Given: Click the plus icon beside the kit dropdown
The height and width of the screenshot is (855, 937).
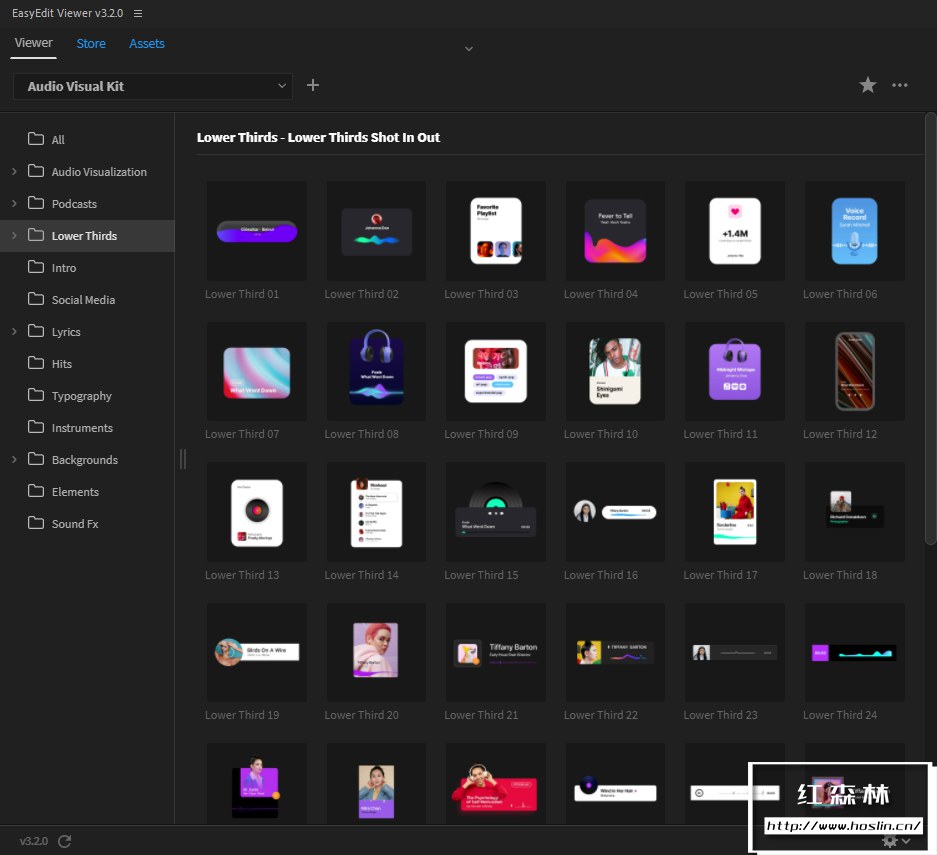Looking at the screenshot, I should 313,85.
